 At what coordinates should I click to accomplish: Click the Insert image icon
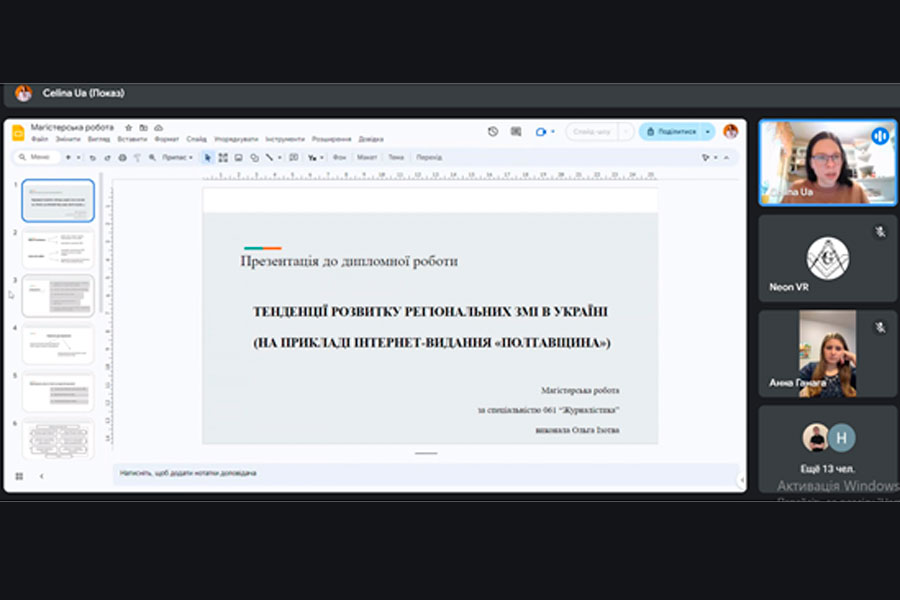238,157
